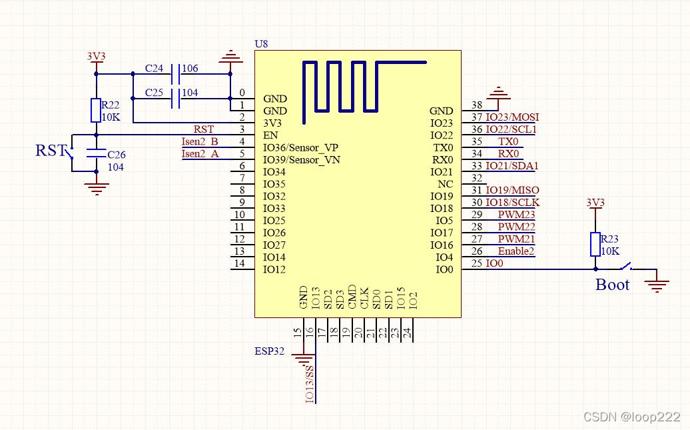Select the IO5 pin name
Screen dimensions: 690x430
[444, 221]
